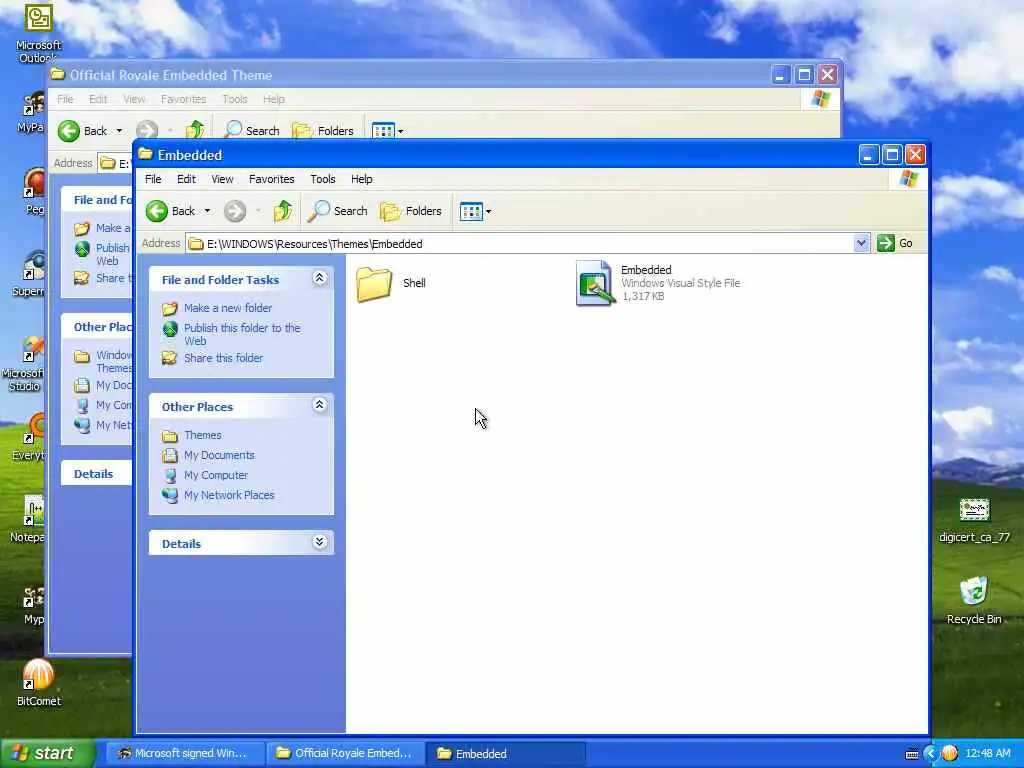Screen dimensions: 1024x768
Task: Click the Forward arrow in Embedded window
Action: click(235, 211)
